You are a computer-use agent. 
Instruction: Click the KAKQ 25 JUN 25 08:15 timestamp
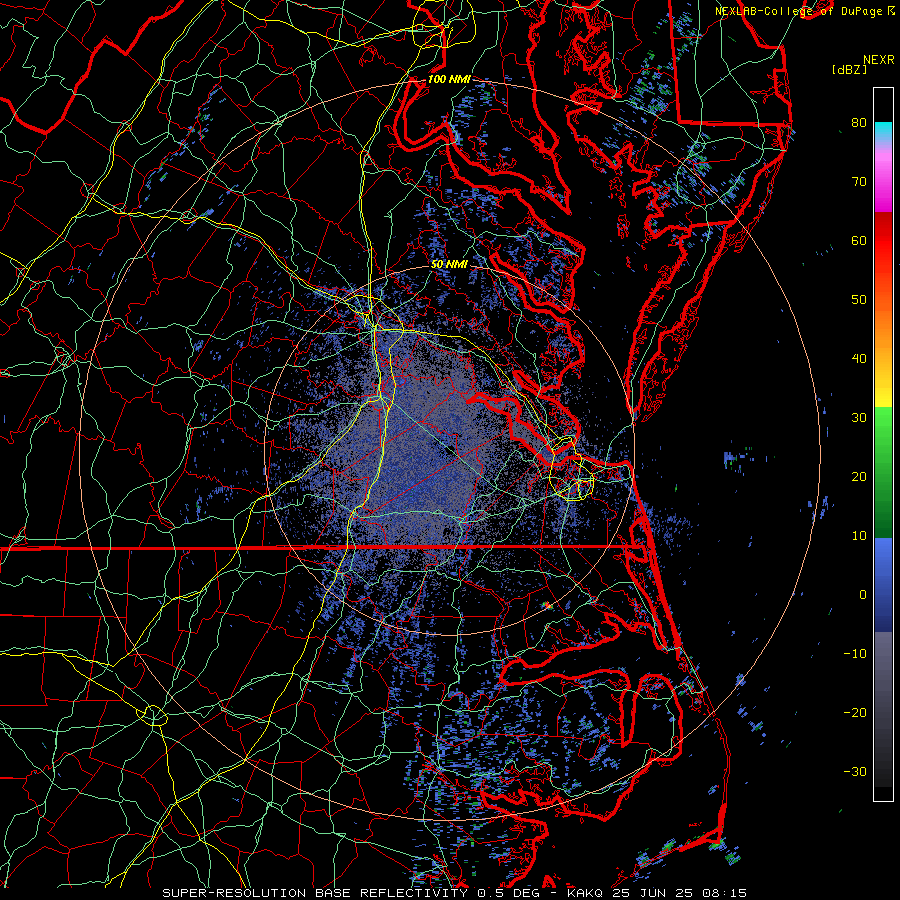[657, 893]
